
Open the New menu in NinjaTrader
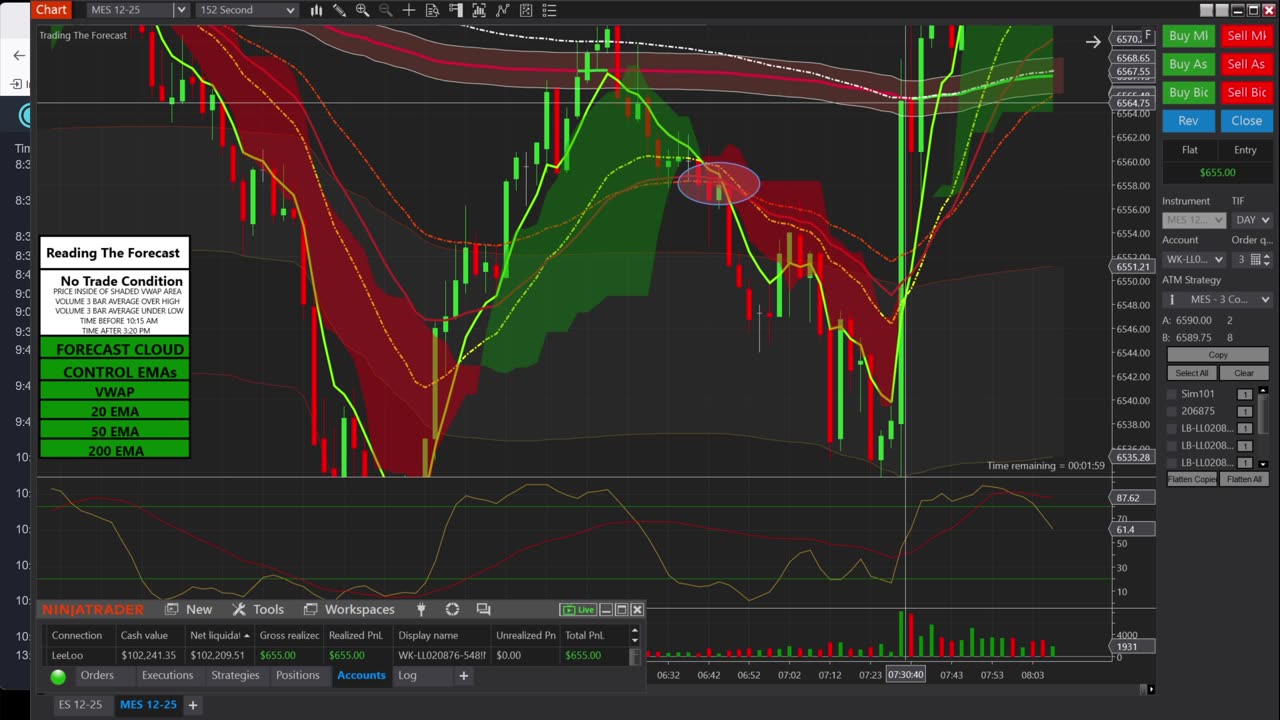(189, 609)
